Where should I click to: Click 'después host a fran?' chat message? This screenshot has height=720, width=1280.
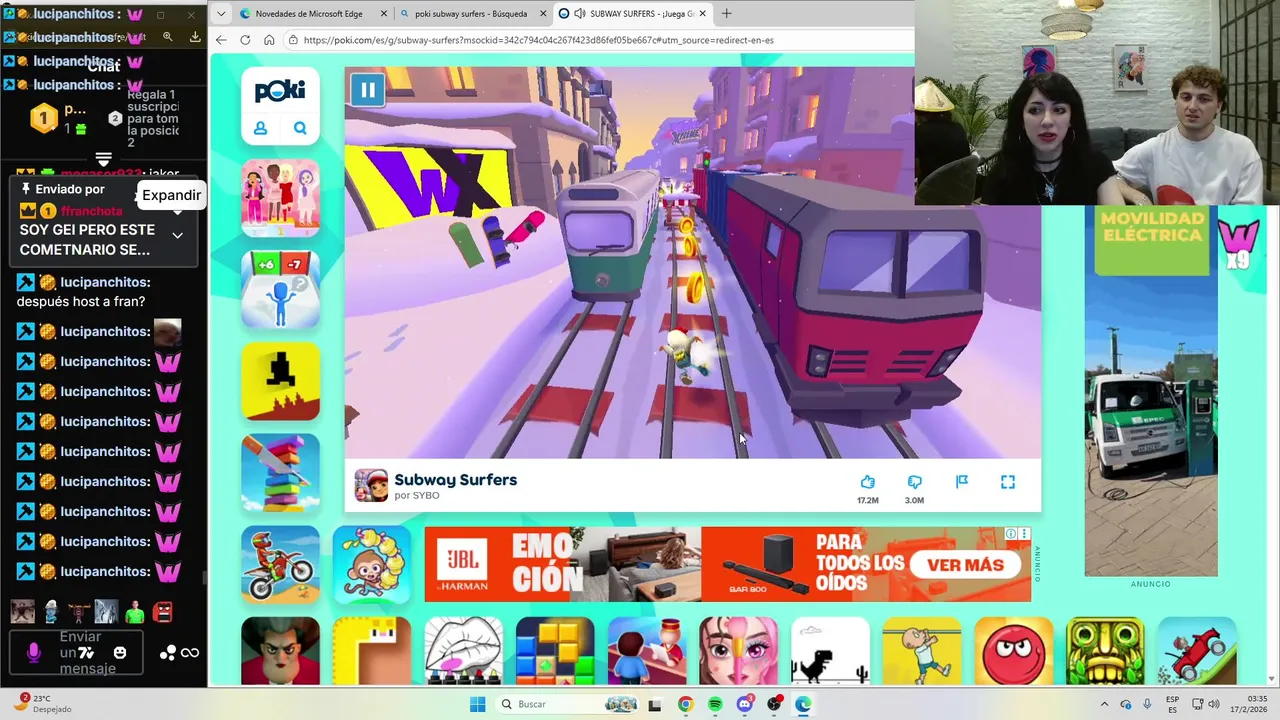click(x=81, y=301)
